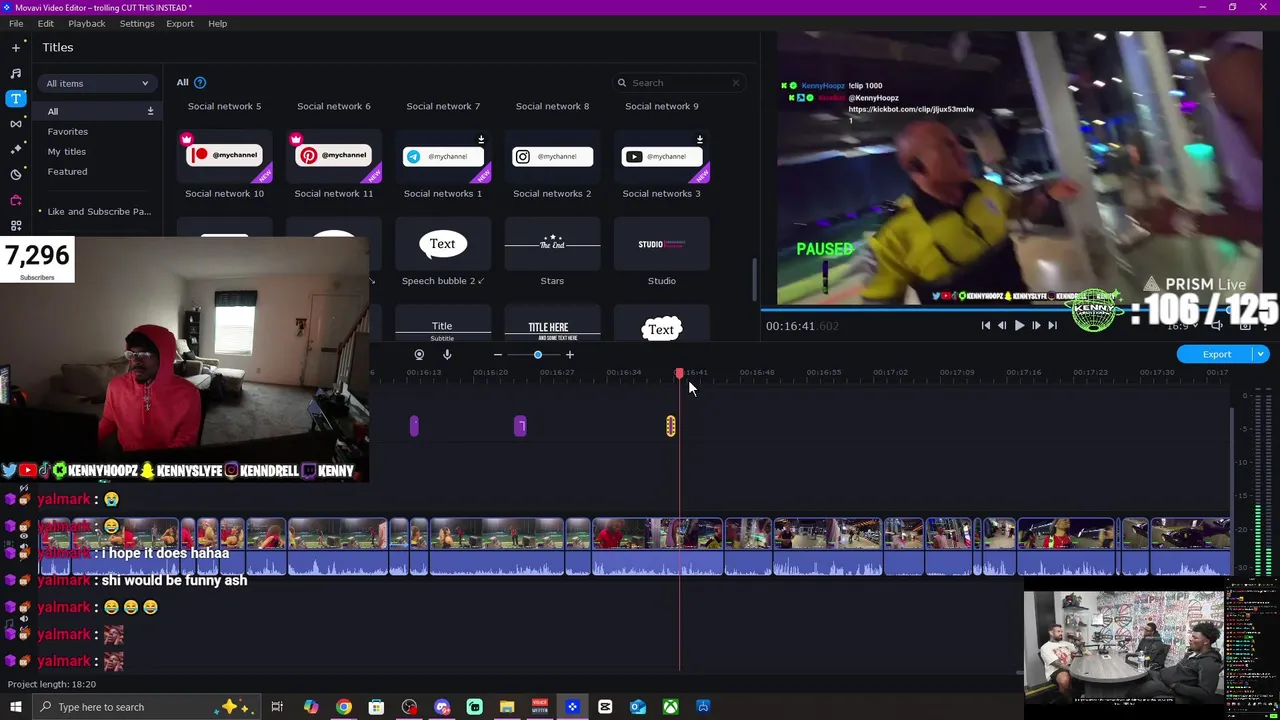
Task: Open Outlook from the taskbar
Action: 638,707
